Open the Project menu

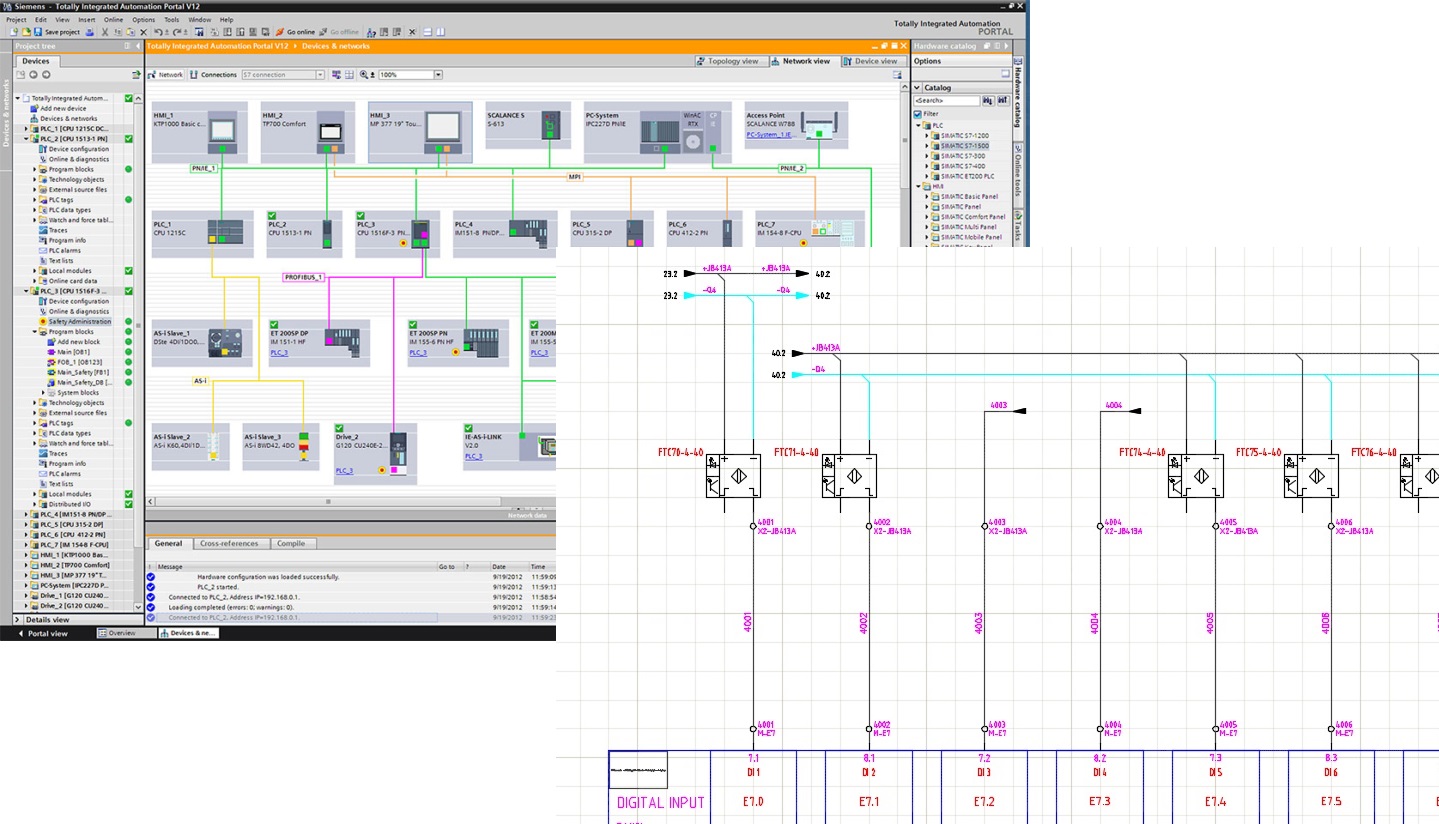[x=16, y=19]
